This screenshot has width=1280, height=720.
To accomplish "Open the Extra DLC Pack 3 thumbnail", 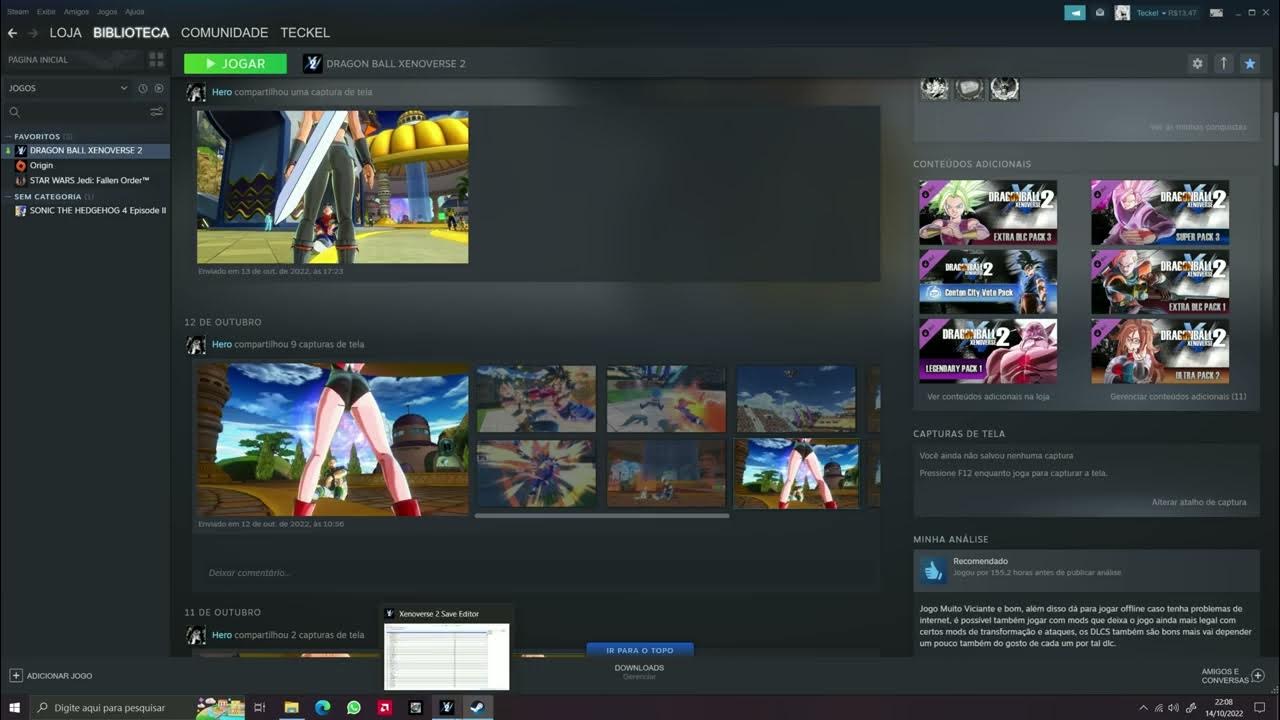I will pyautogui.click(x=988, y=212).
